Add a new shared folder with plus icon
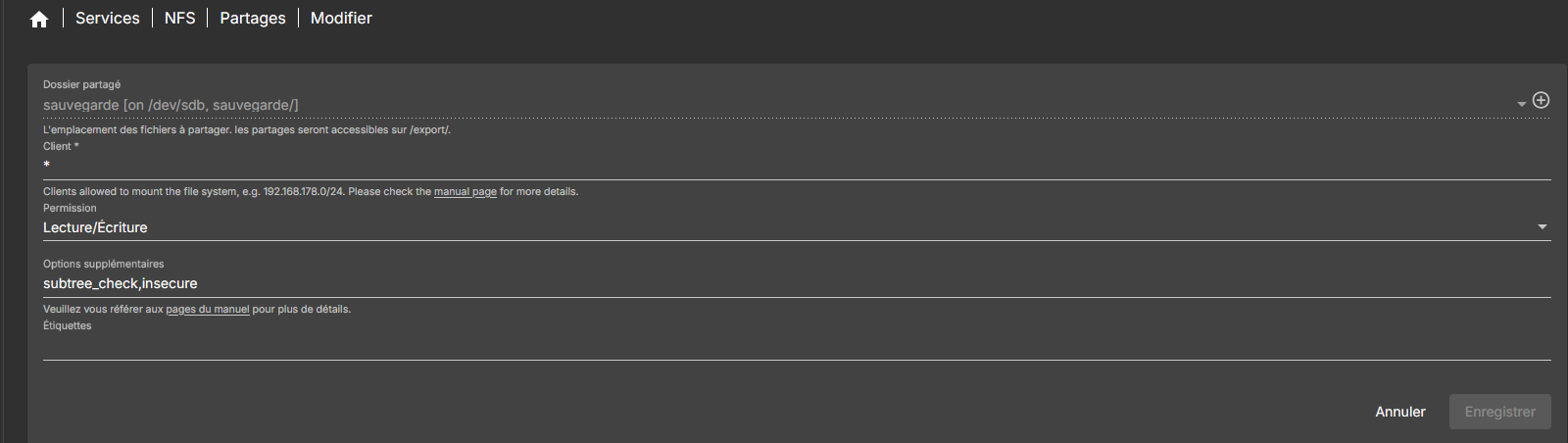Screen dimensions: 1568x443 click(1541, 100)
